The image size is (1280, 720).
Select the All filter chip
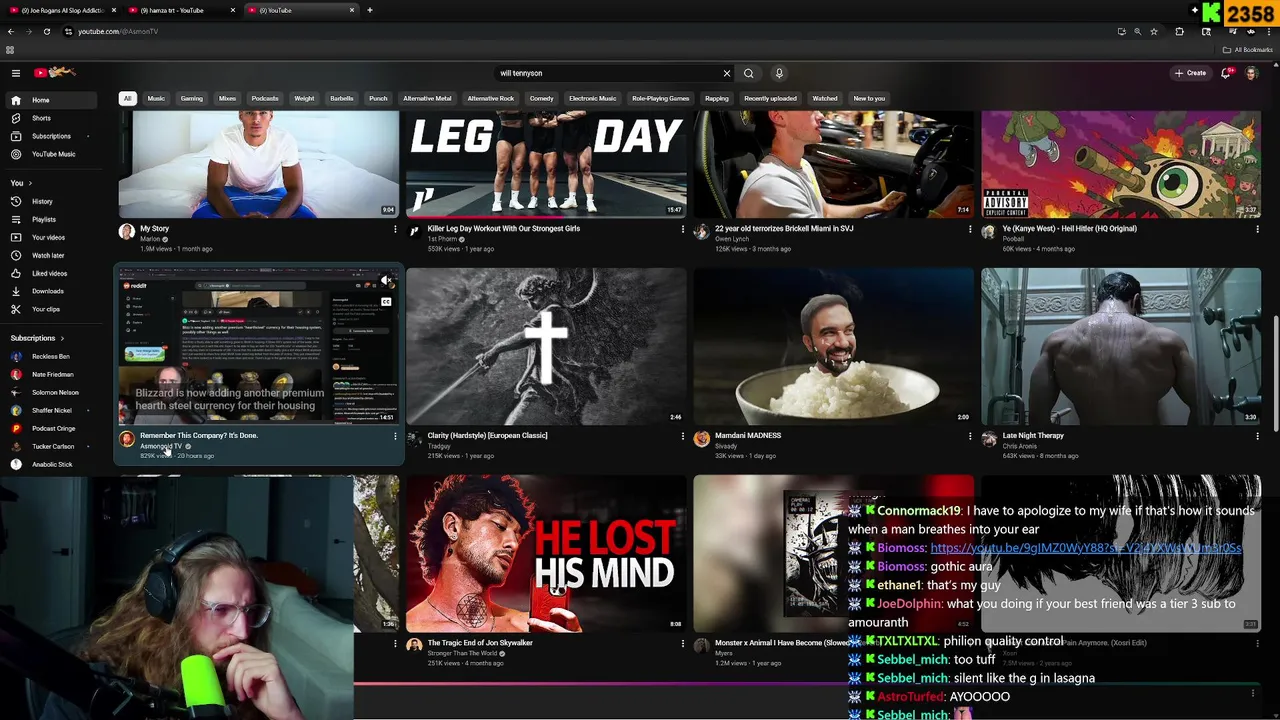(127, 98)
